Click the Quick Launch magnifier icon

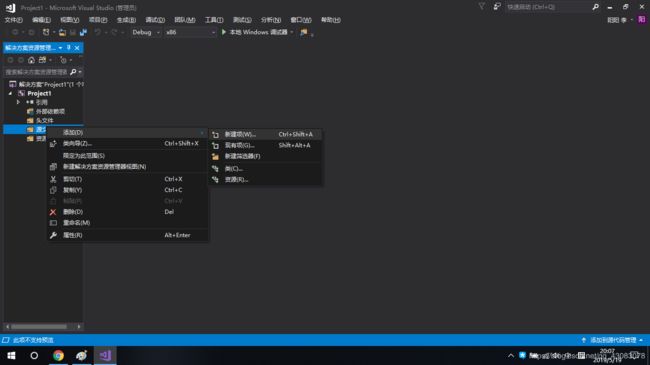pyautogui.click(x=596, y=7)
